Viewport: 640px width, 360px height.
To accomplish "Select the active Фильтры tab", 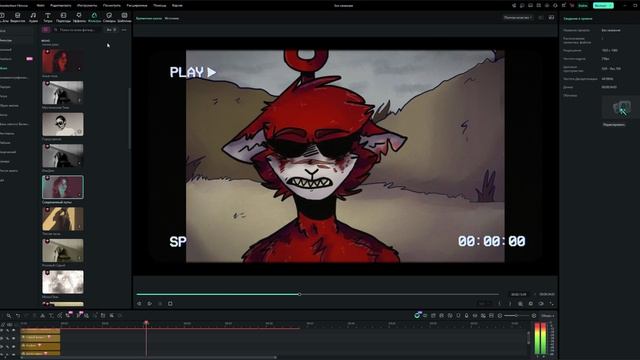I will pyautogui.click(x=94, y=17).
